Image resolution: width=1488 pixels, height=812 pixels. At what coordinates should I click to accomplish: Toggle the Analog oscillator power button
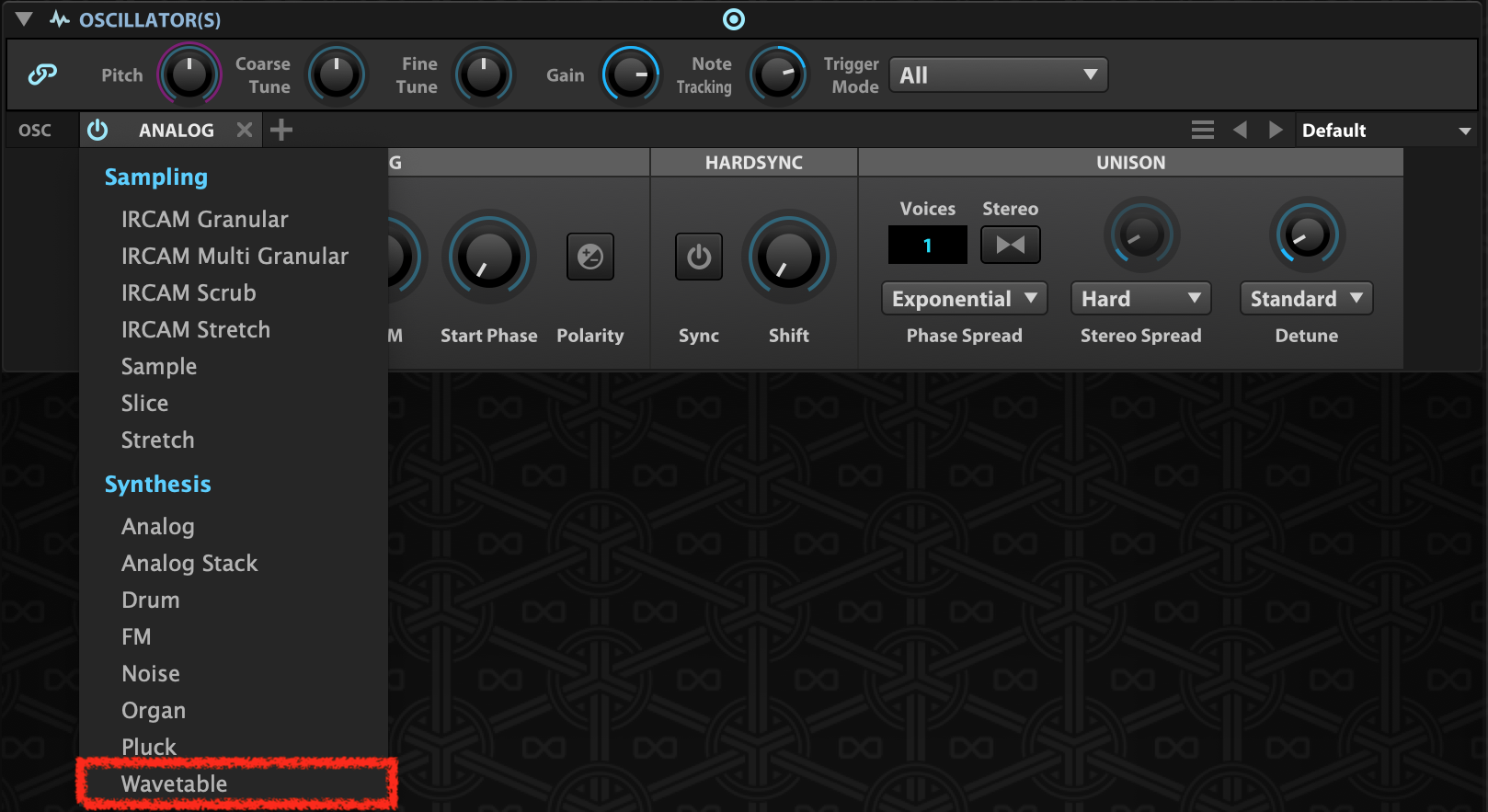click(97, 130)
